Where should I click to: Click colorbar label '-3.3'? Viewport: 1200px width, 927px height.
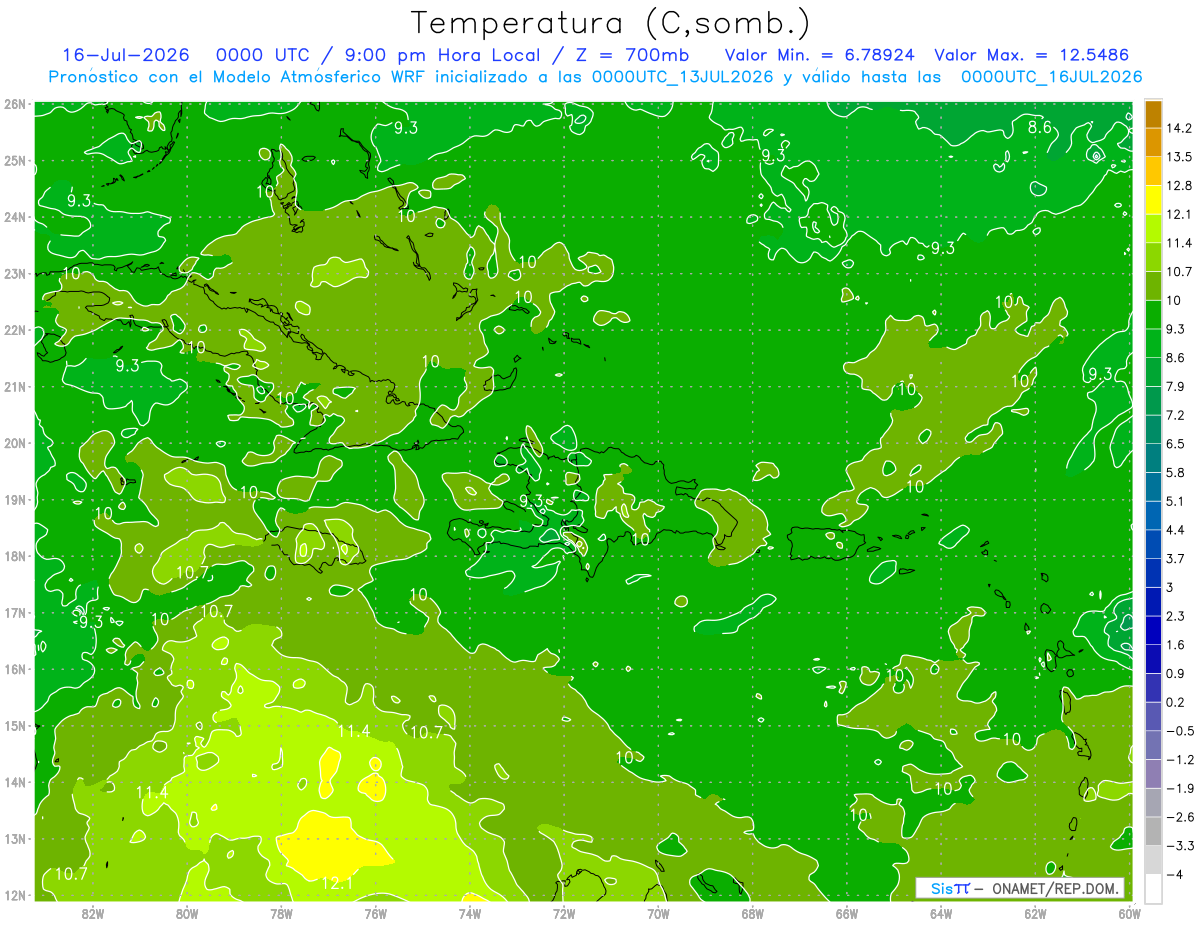[x=1180, y=846]
